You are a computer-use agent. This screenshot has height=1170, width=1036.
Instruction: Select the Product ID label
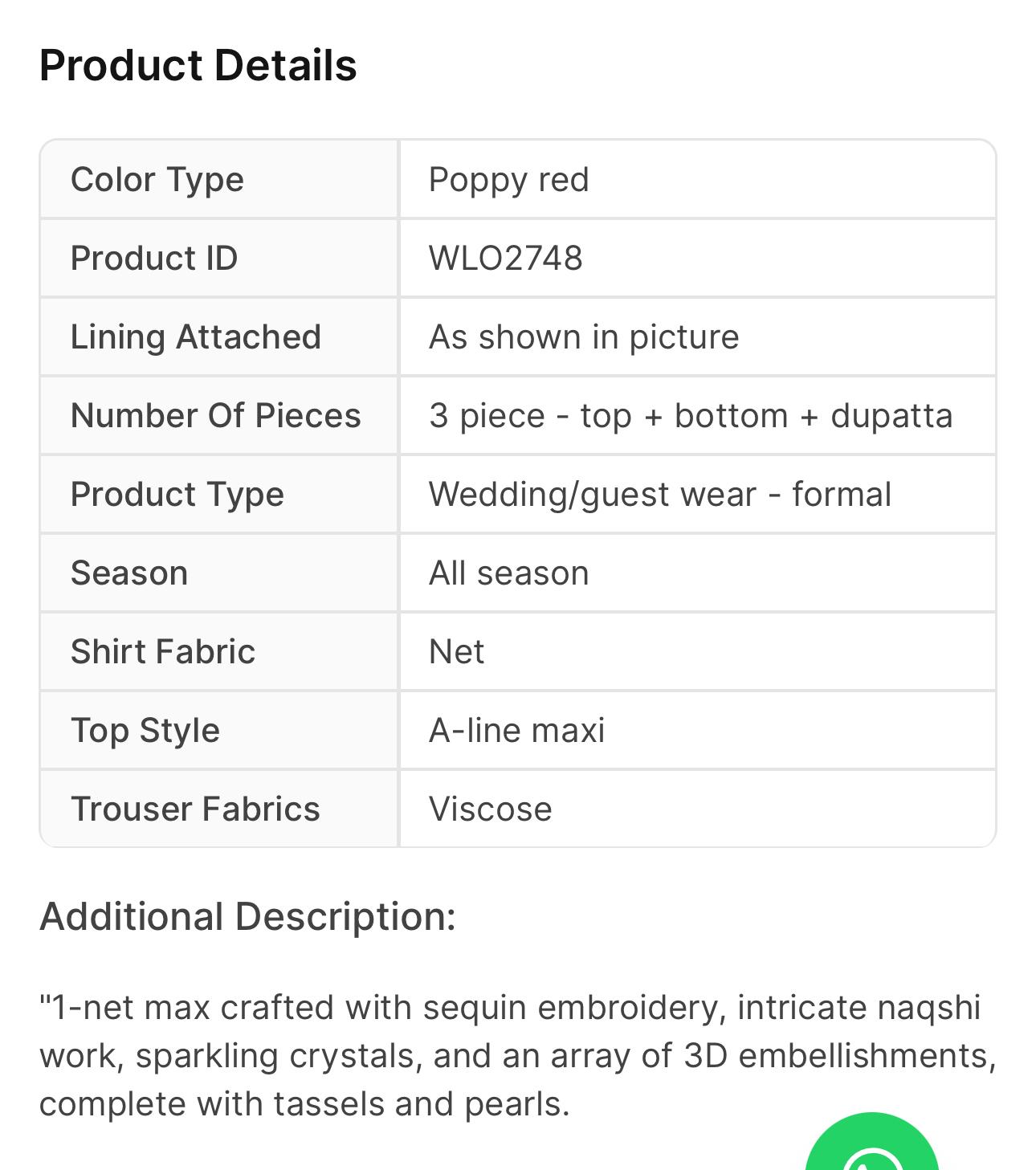154,258
